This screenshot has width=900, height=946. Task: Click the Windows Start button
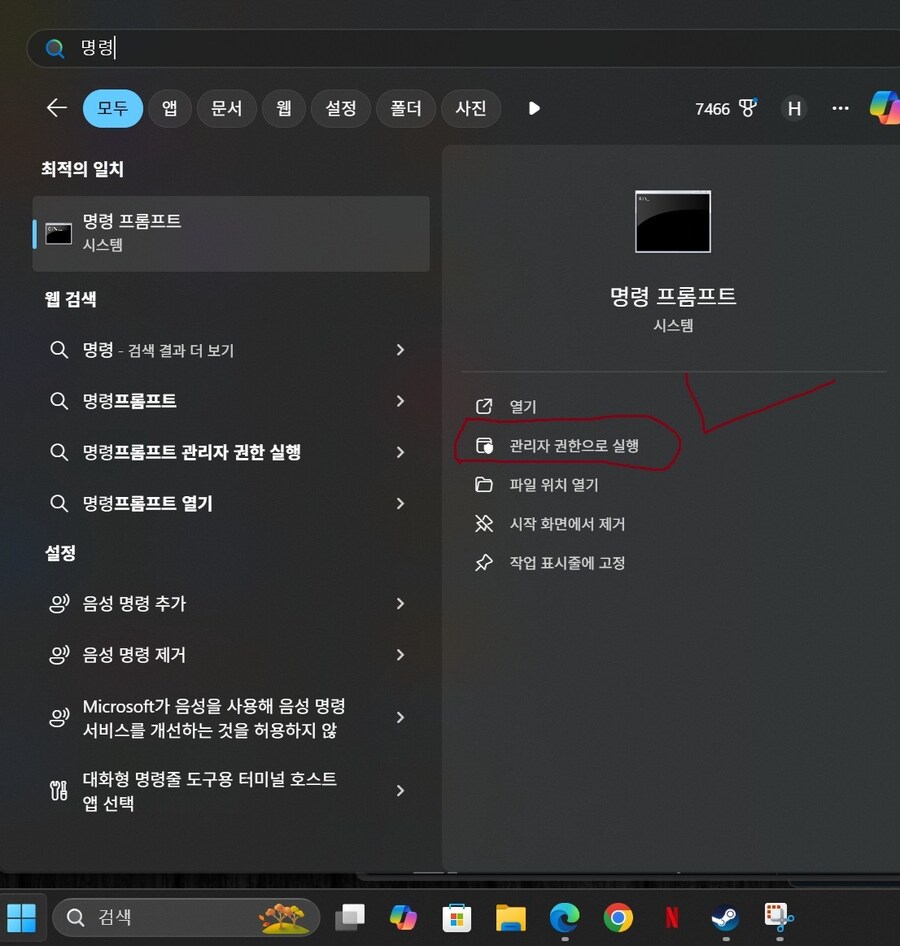(21, 917)
